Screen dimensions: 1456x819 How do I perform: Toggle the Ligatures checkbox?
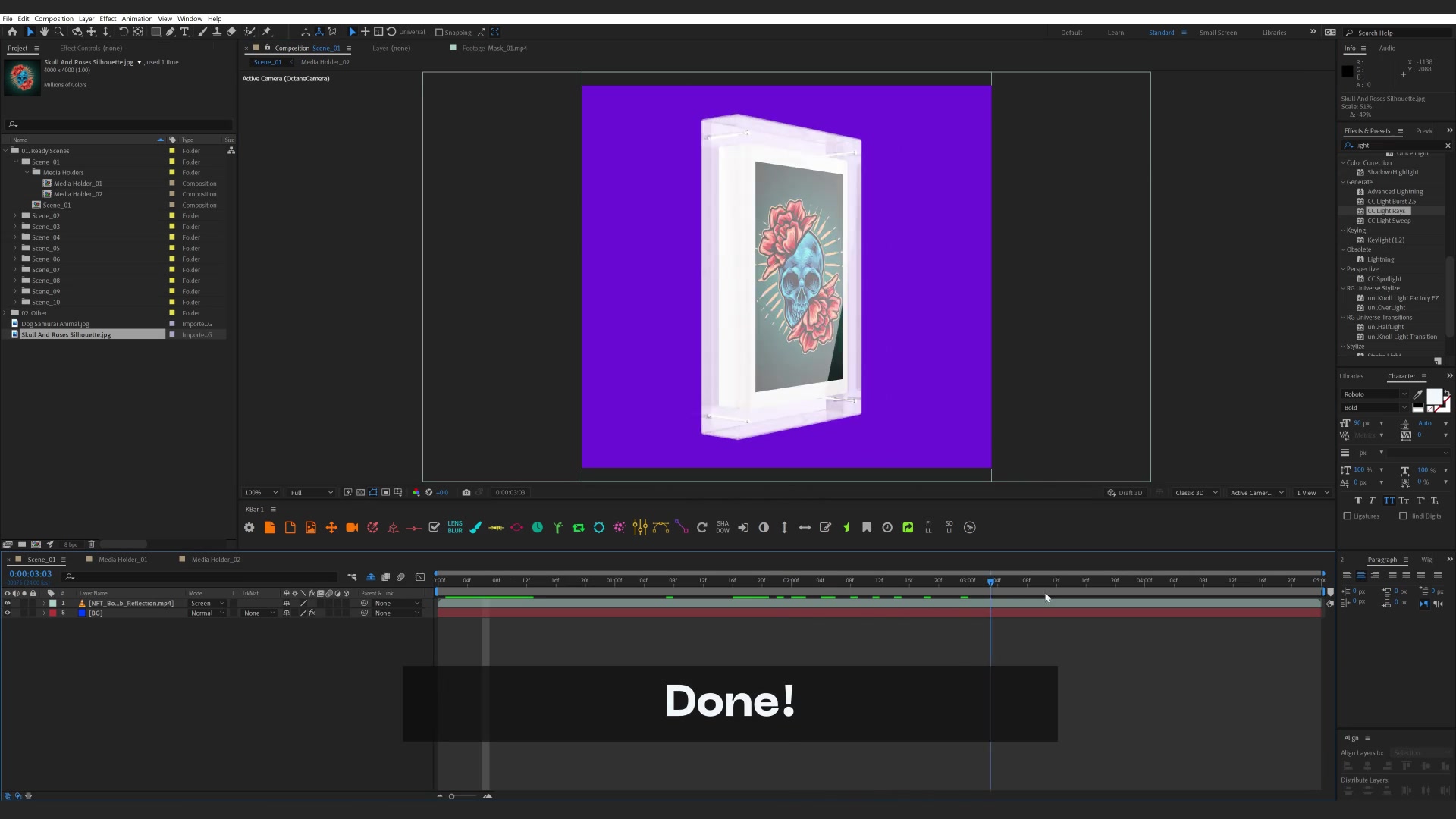1348,516
